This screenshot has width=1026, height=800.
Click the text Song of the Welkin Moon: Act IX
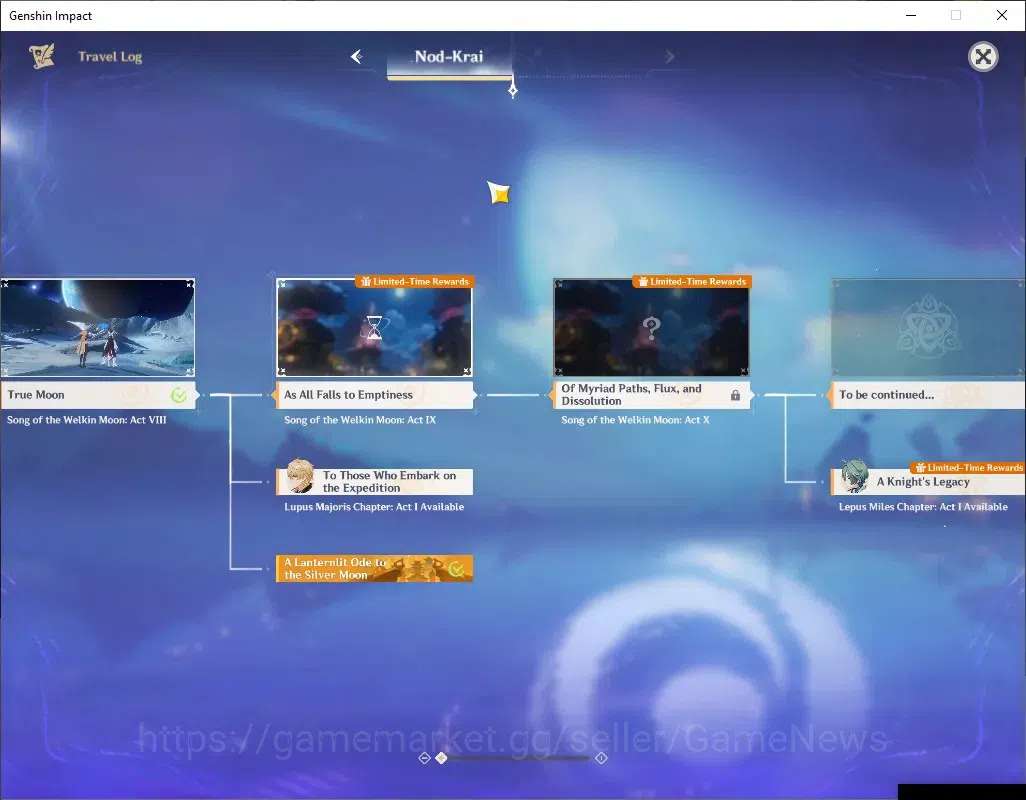coord(360,420)
